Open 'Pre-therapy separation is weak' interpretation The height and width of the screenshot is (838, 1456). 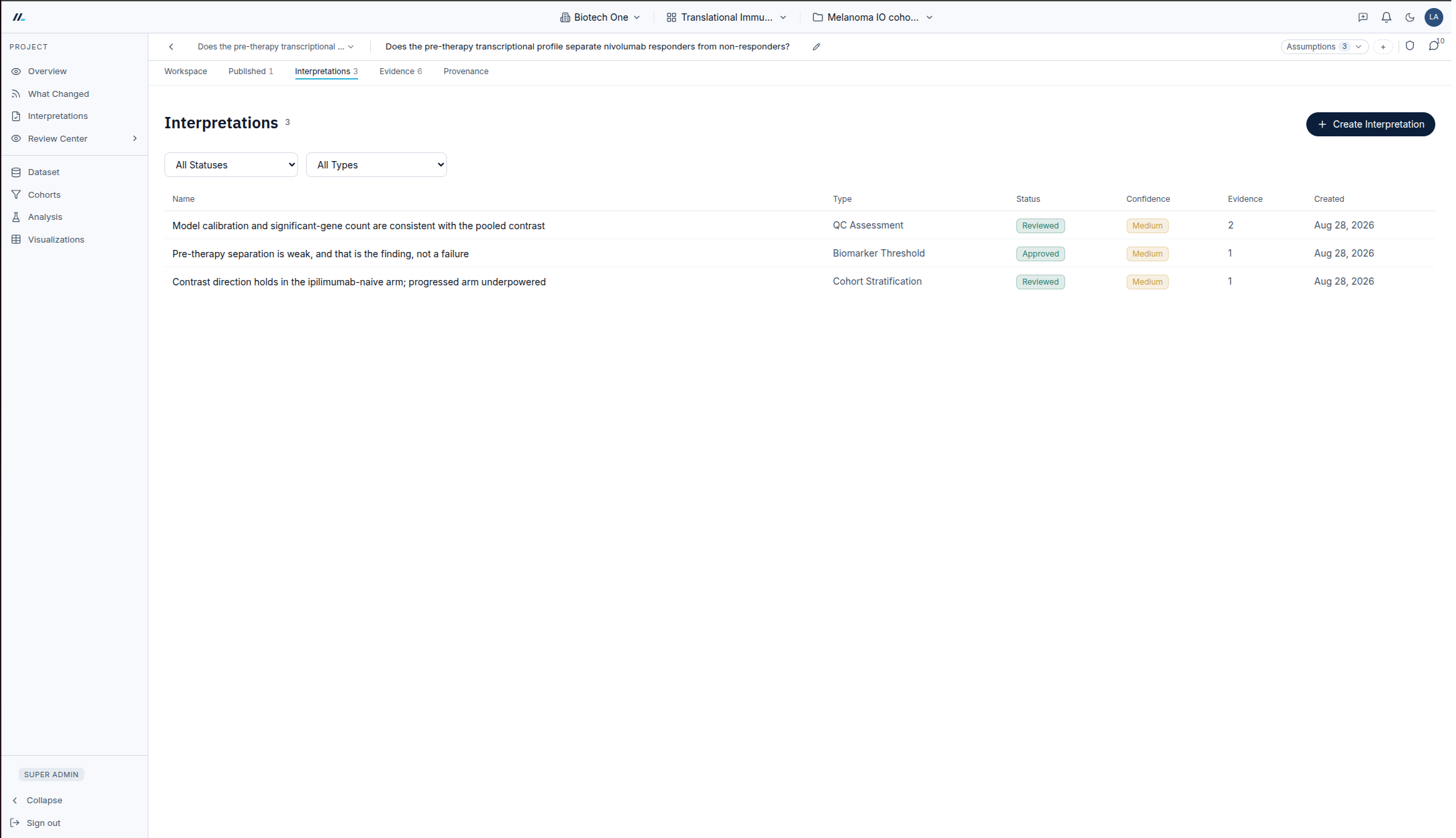321,254
